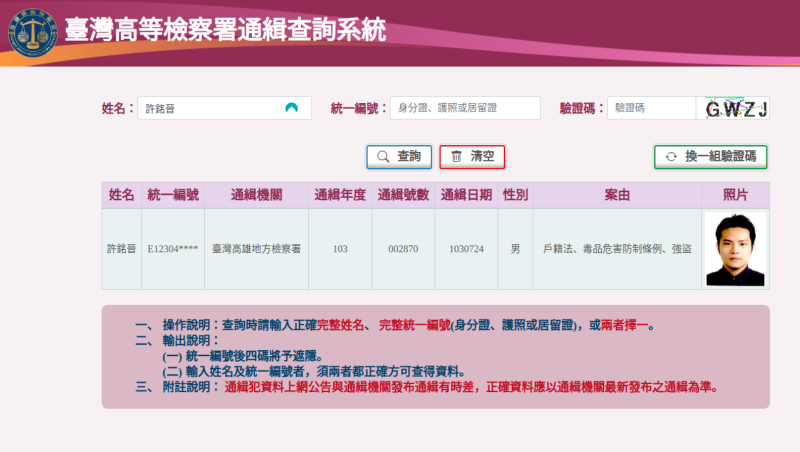Viewport: 800px width, 452px height.
Task: Focus the 姓名 name input field
Action: coord(210,108)
